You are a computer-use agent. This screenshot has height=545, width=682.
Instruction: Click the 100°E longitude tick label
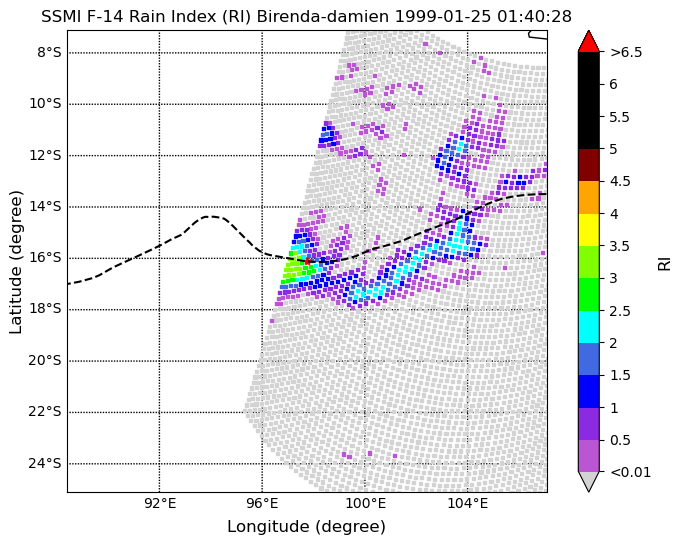point(364,504)
